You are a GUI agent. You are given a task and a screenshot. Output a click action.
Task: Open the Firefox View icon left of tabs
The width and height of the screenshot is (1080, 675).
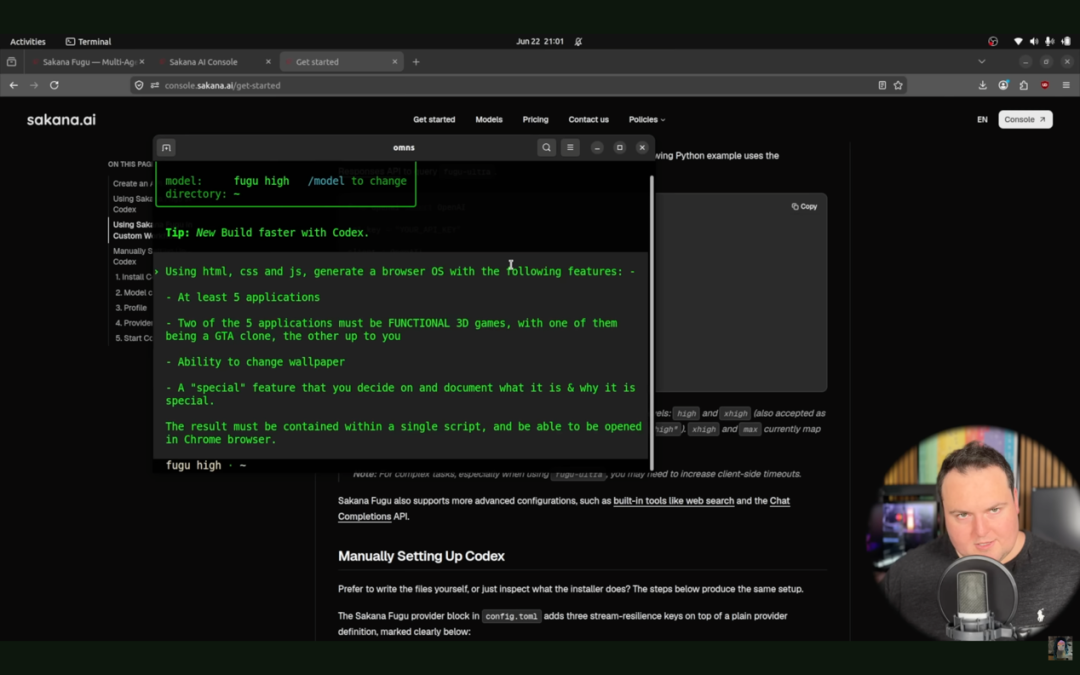[x=12, y=62]
